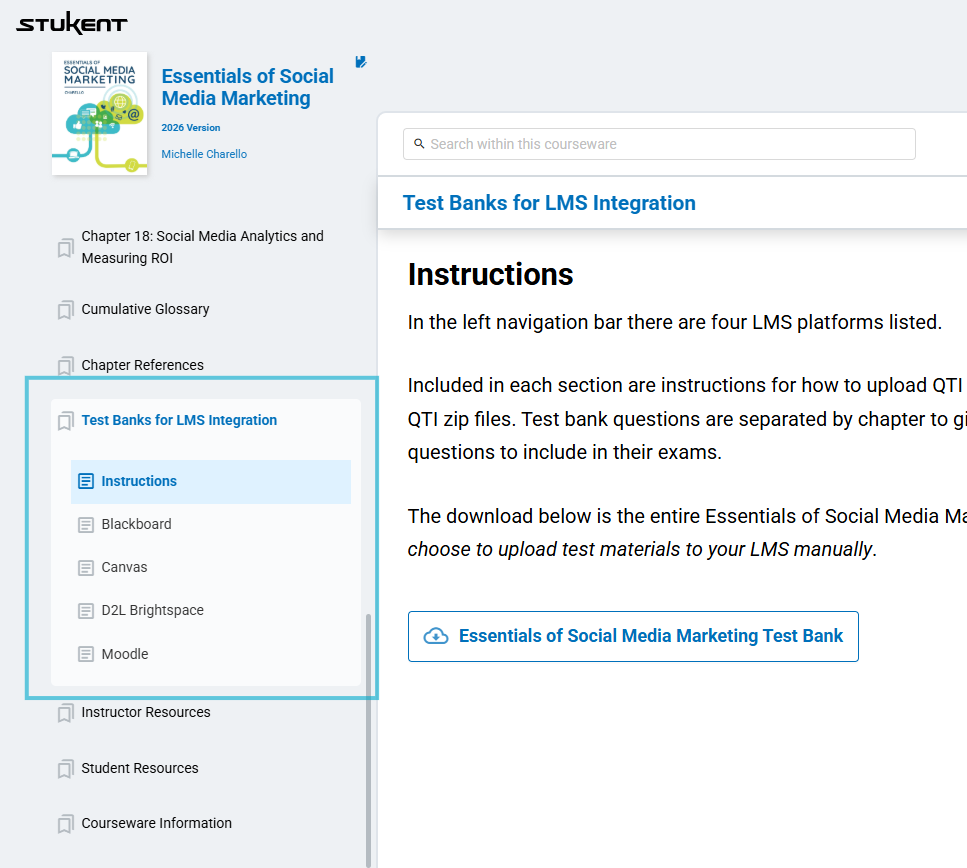Open Michelle Charello author link

(x=204, y=154)
